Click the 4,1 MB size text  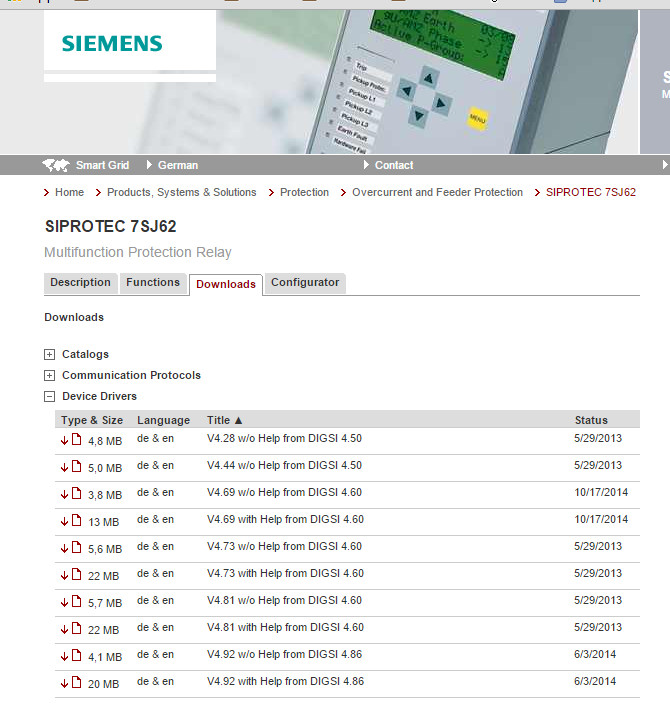tap(105, 657)
